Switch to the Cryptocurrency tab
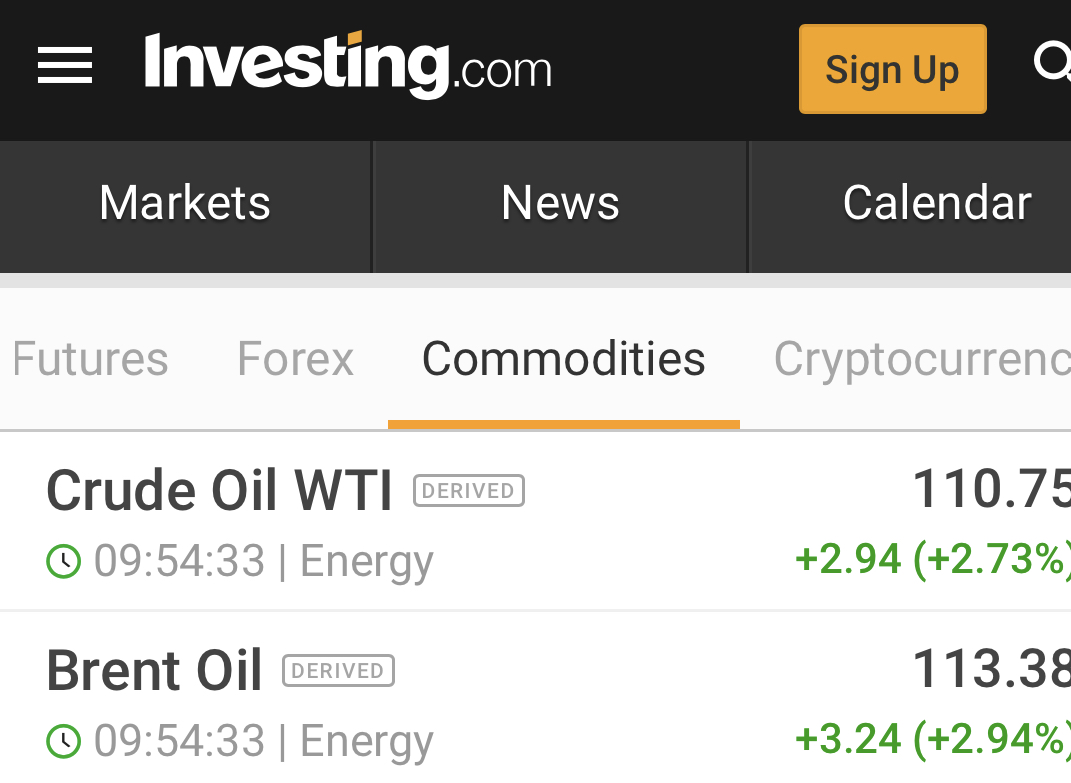 pyautogui.click(x=920, y=359)
